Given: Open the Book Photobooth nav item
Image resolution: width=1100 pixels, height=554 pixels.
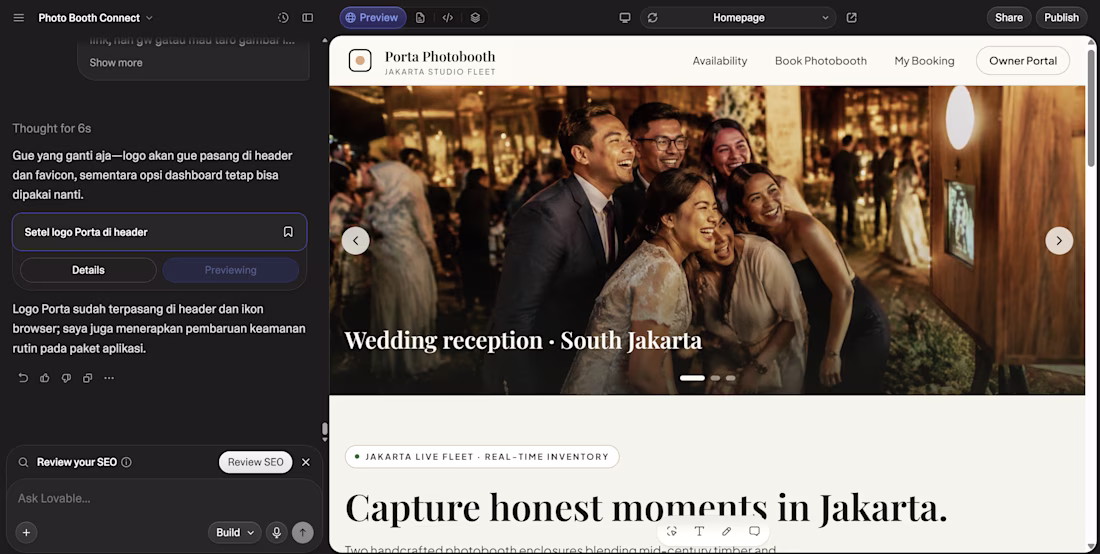Looking at the screenshot, I should pyautogui.click(x=821, y=61).
